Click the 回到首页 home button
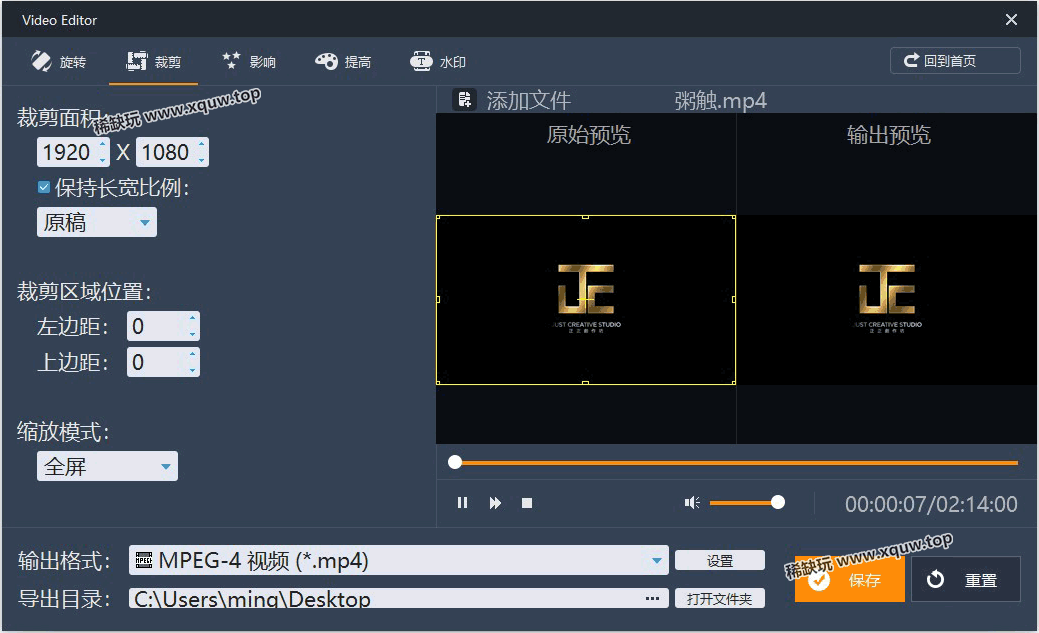Screen dimensions: 1039x633 coord(955,60)
